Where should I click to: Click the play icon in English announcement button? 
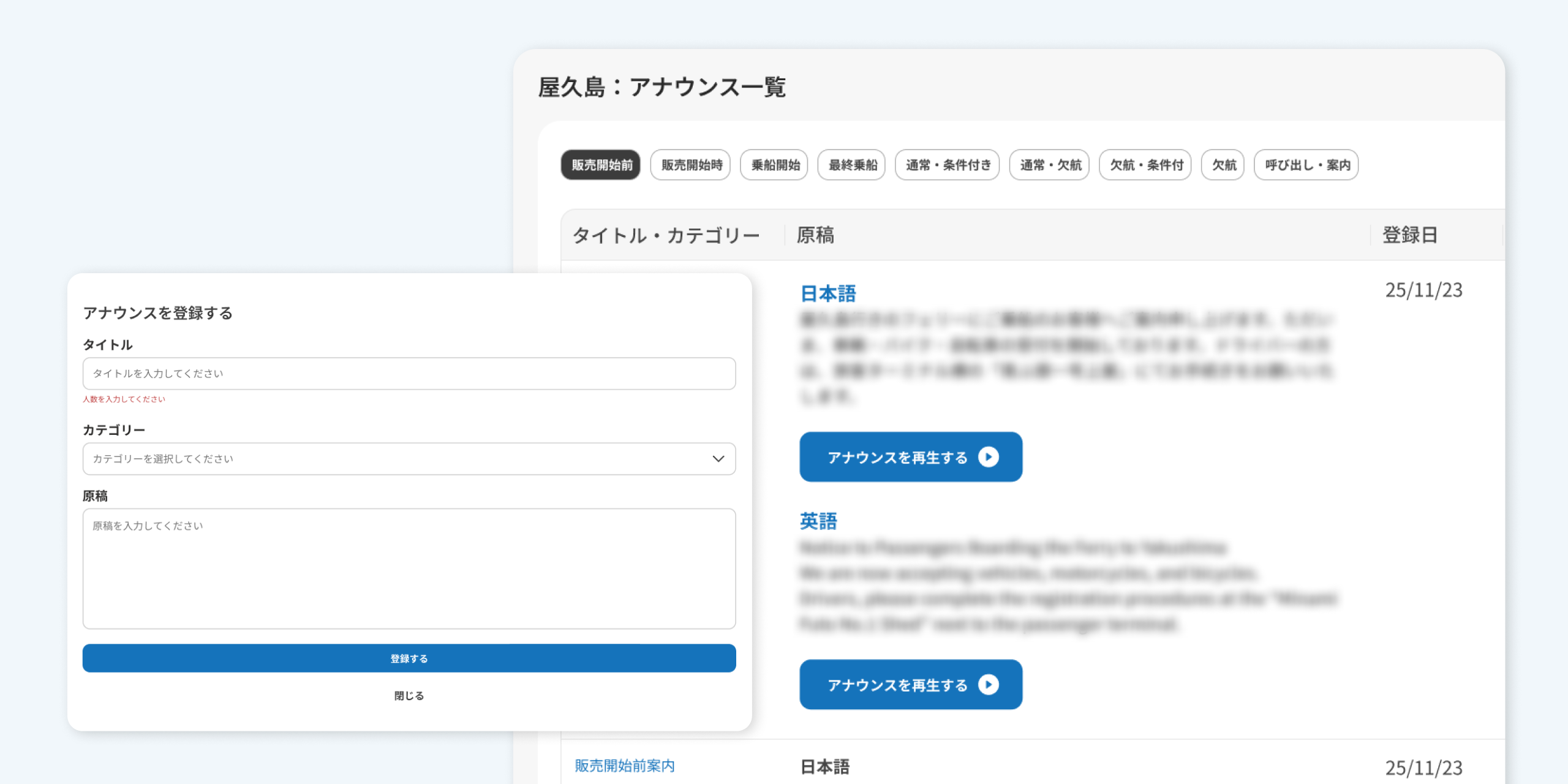coord(989,684)
